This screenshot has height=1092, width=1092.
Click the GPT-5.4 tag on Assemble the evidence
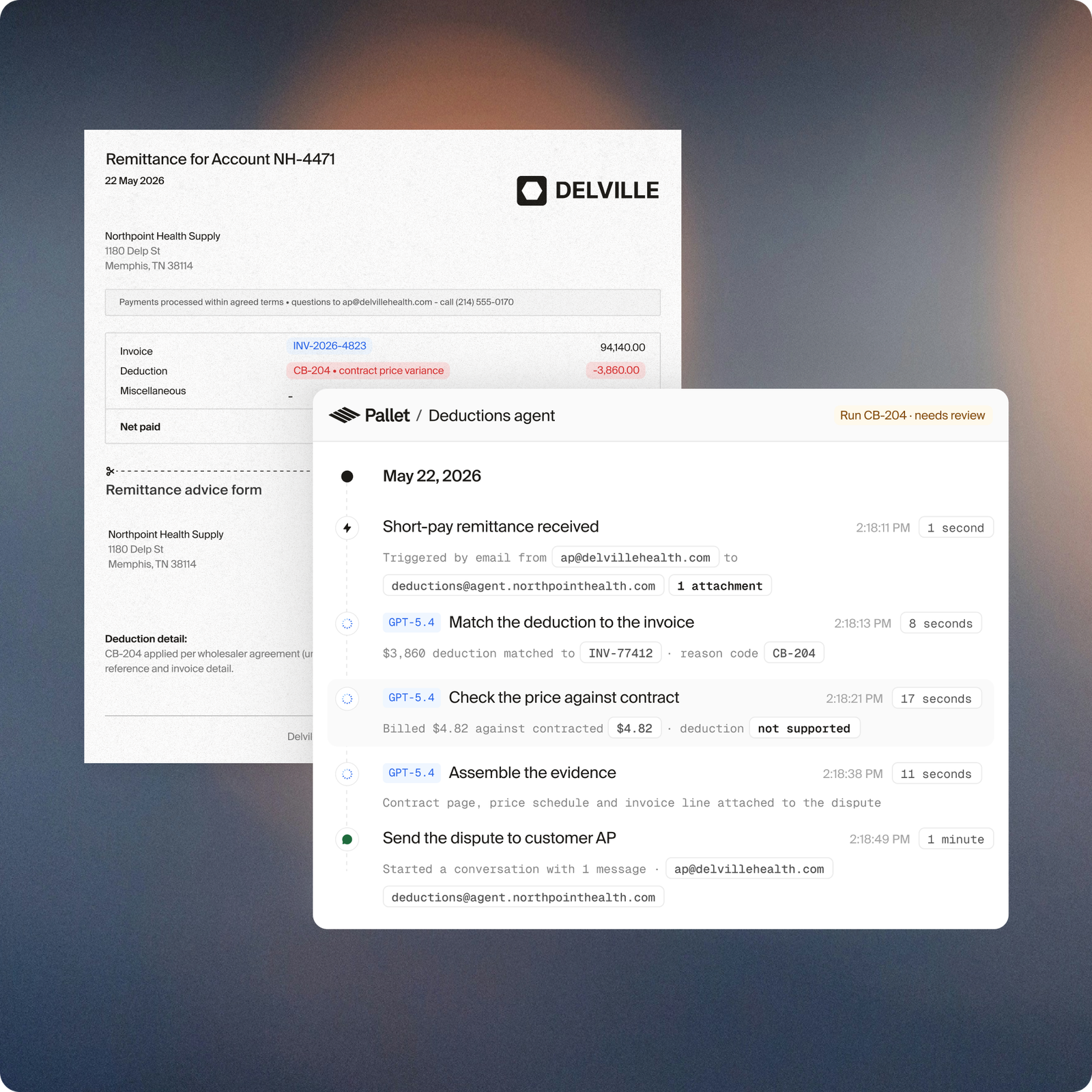tap(412, 773)
